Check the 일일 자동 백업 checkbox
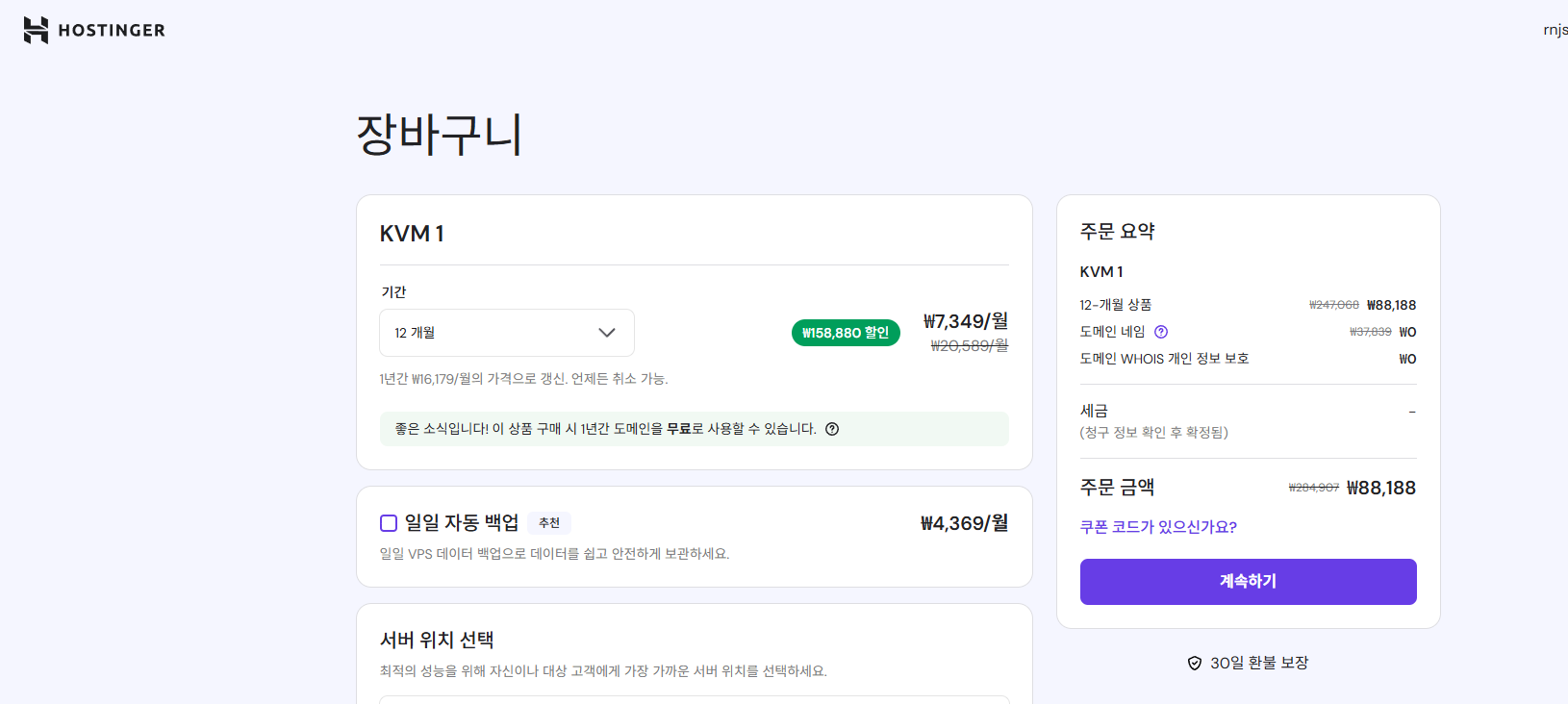Image resolution: width=1568 pixels, height=704 pixels. pos(389,523)
